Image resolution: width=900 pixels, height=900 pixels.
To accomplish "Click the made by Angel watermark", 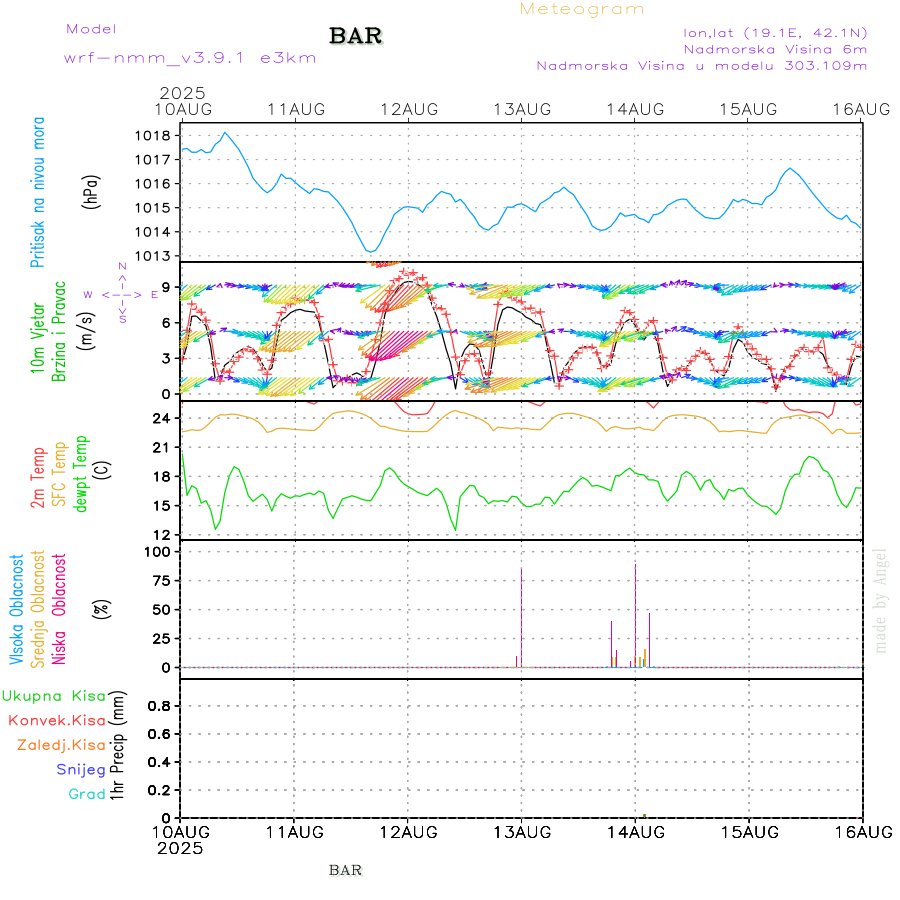I will pos(881,600).
